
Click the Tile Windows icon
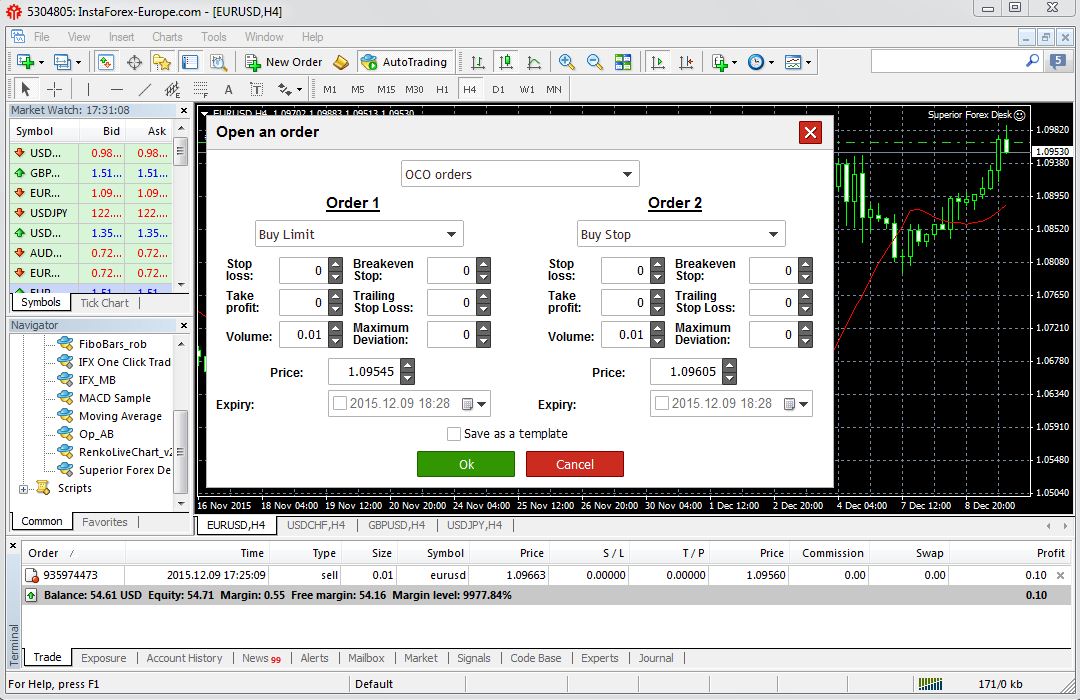623,62
